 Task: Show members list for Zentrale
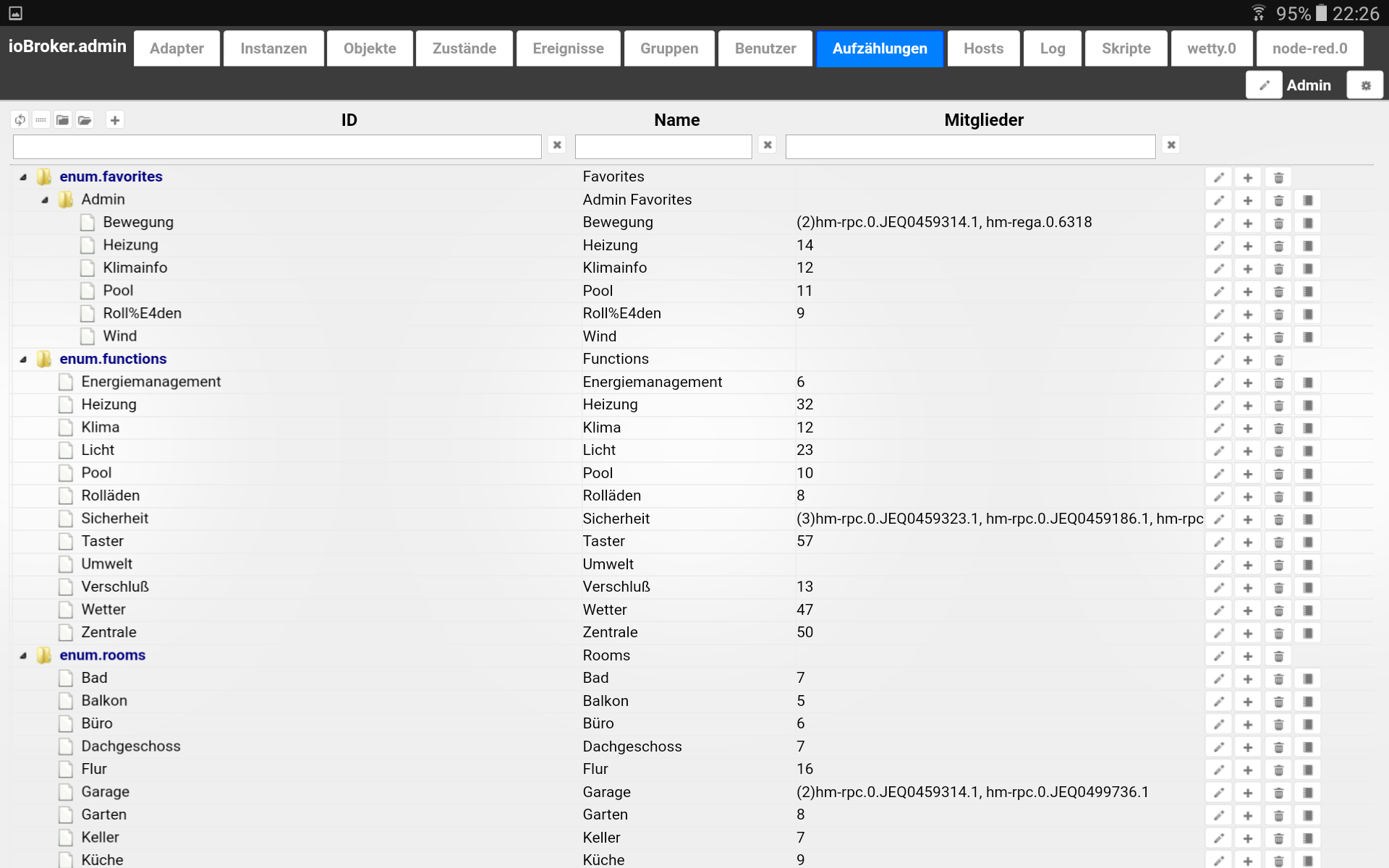[x=1307, y=634]
